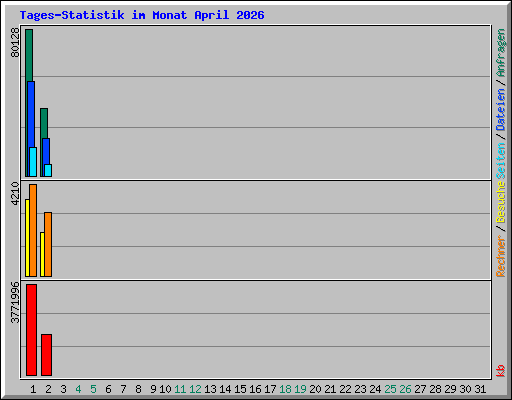Click day label 30 on the axis

[465, 389]
